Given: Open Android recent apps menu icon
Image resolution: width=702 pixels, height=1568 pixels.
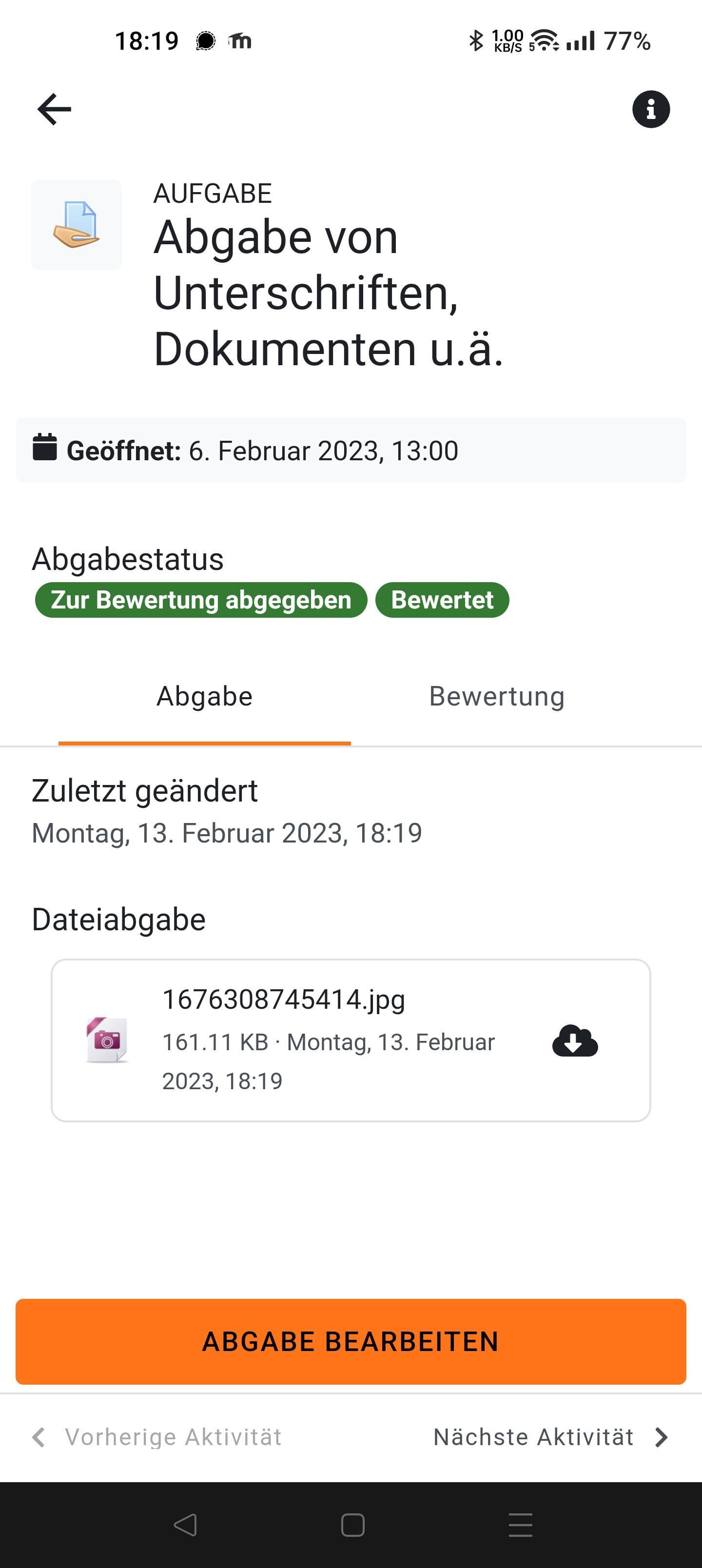Looking at the screenshot, I should point(521,1525).
